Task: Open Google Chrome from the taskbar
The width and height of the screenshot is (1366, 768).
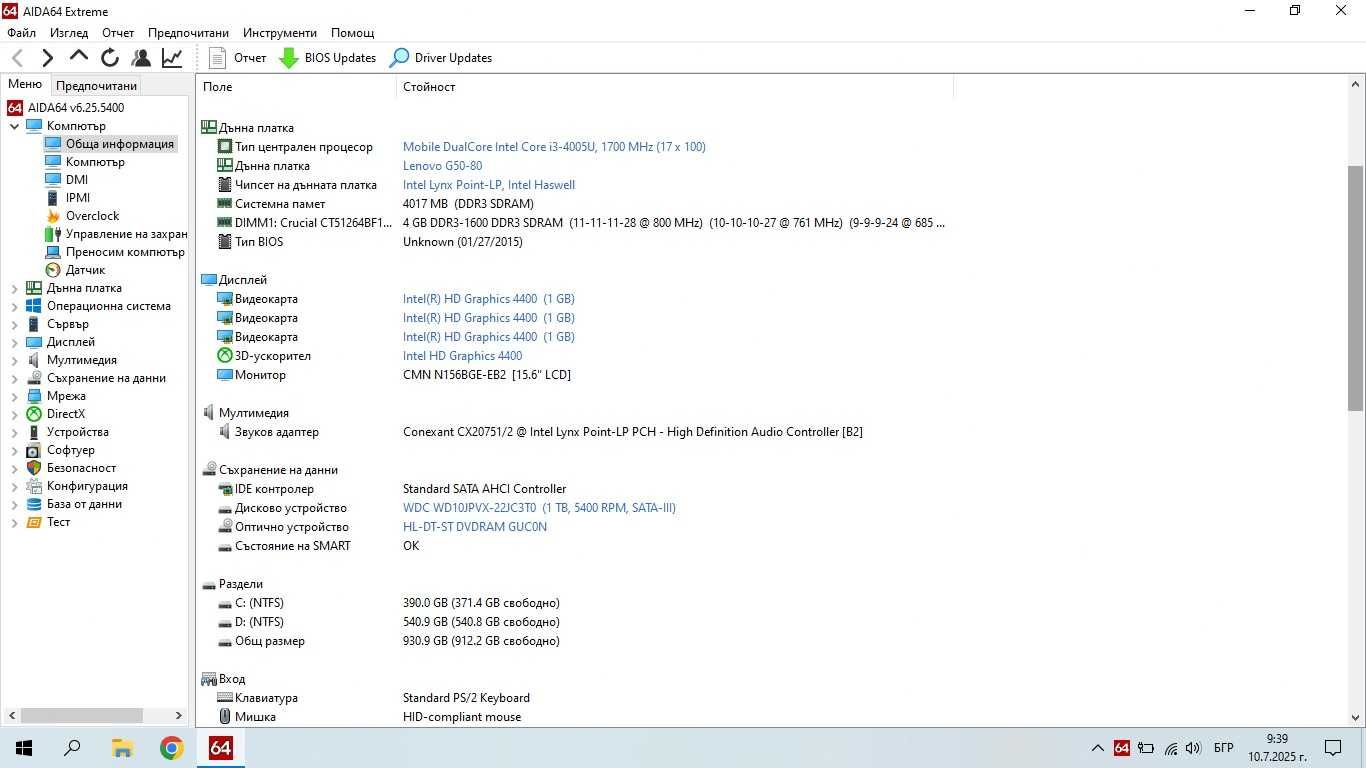Action: (171, 748)
